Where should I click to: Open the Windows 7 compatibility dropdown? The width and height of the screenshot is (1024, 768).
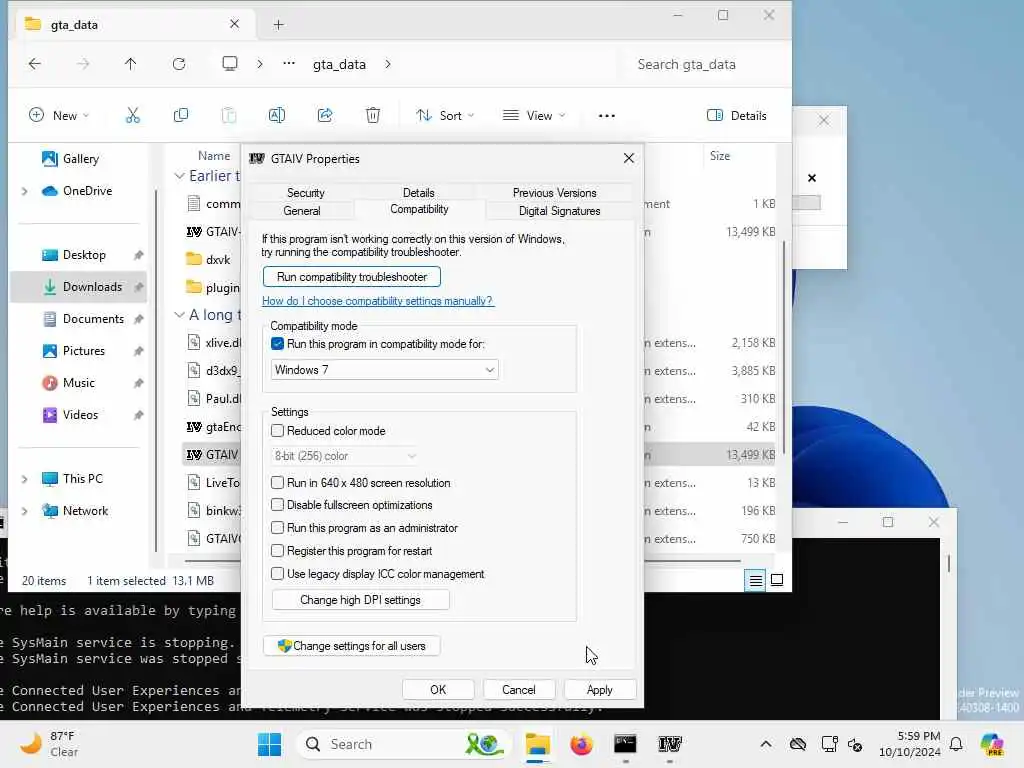pos(385,370)
